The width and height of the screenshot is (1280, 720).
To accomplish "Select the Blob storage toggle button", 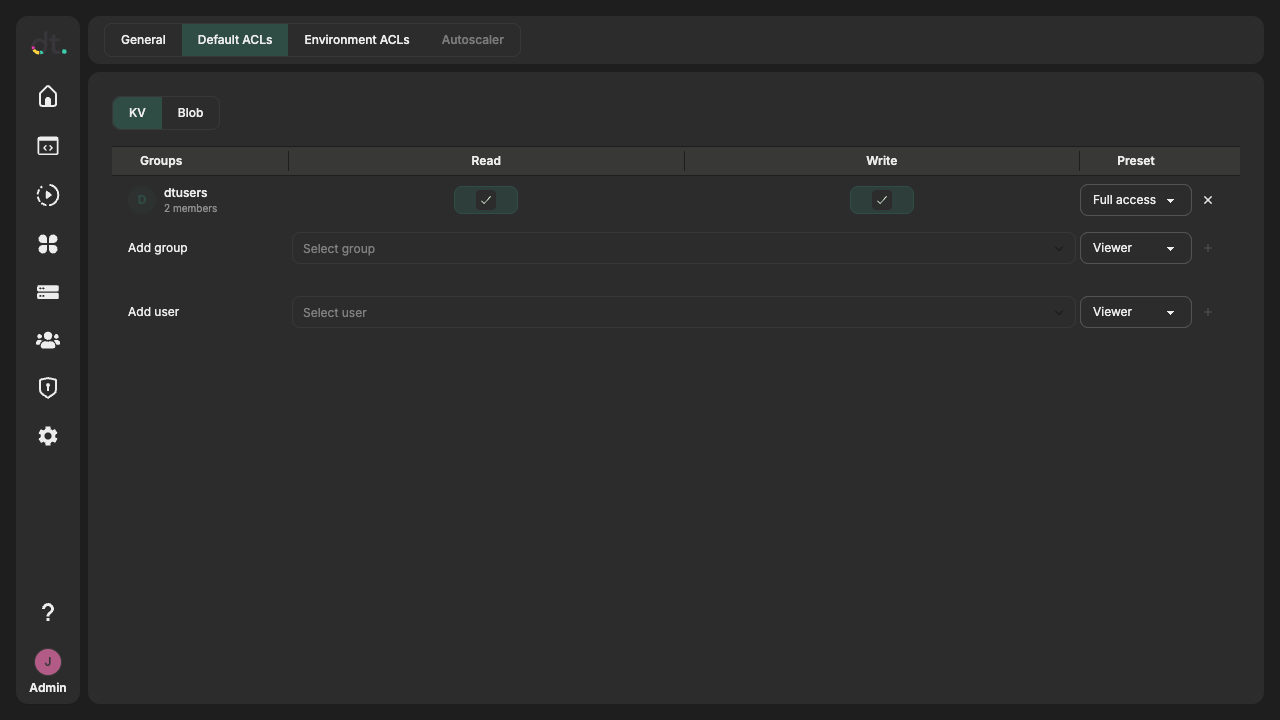I will click(190, 113).
